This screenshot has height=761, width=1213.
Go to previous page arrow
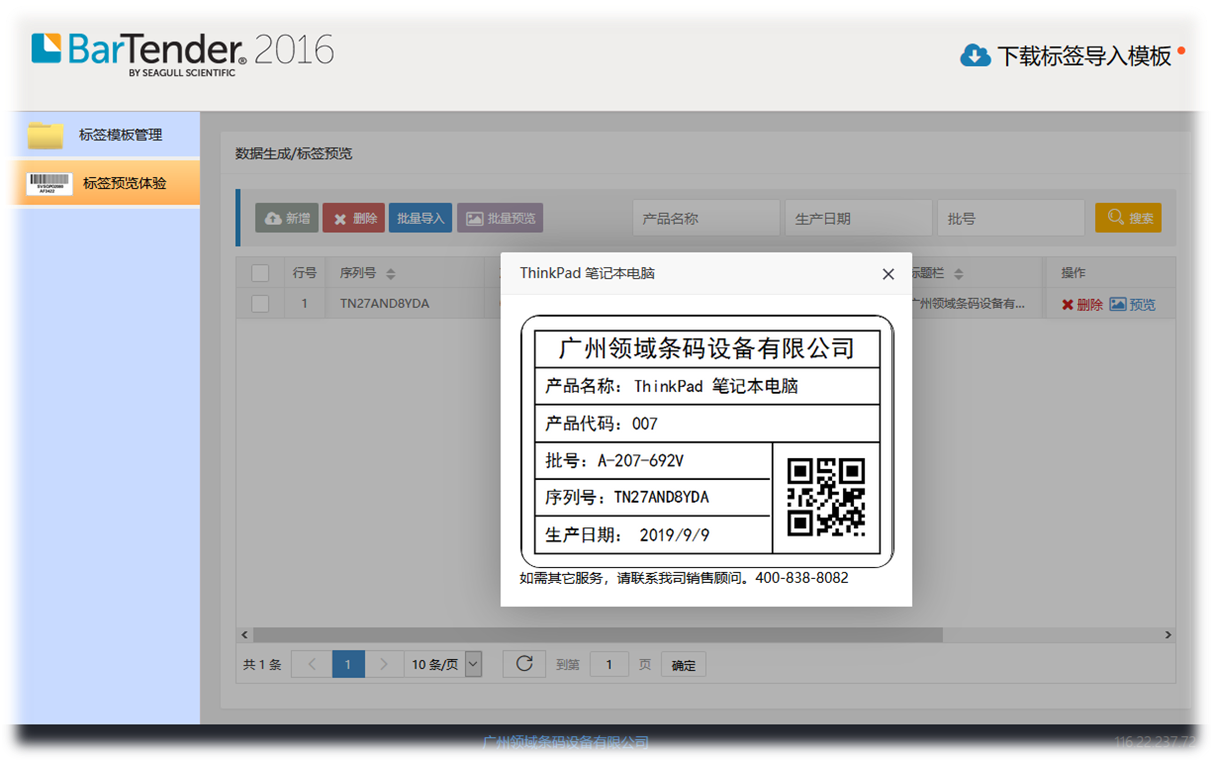[311, 664]
